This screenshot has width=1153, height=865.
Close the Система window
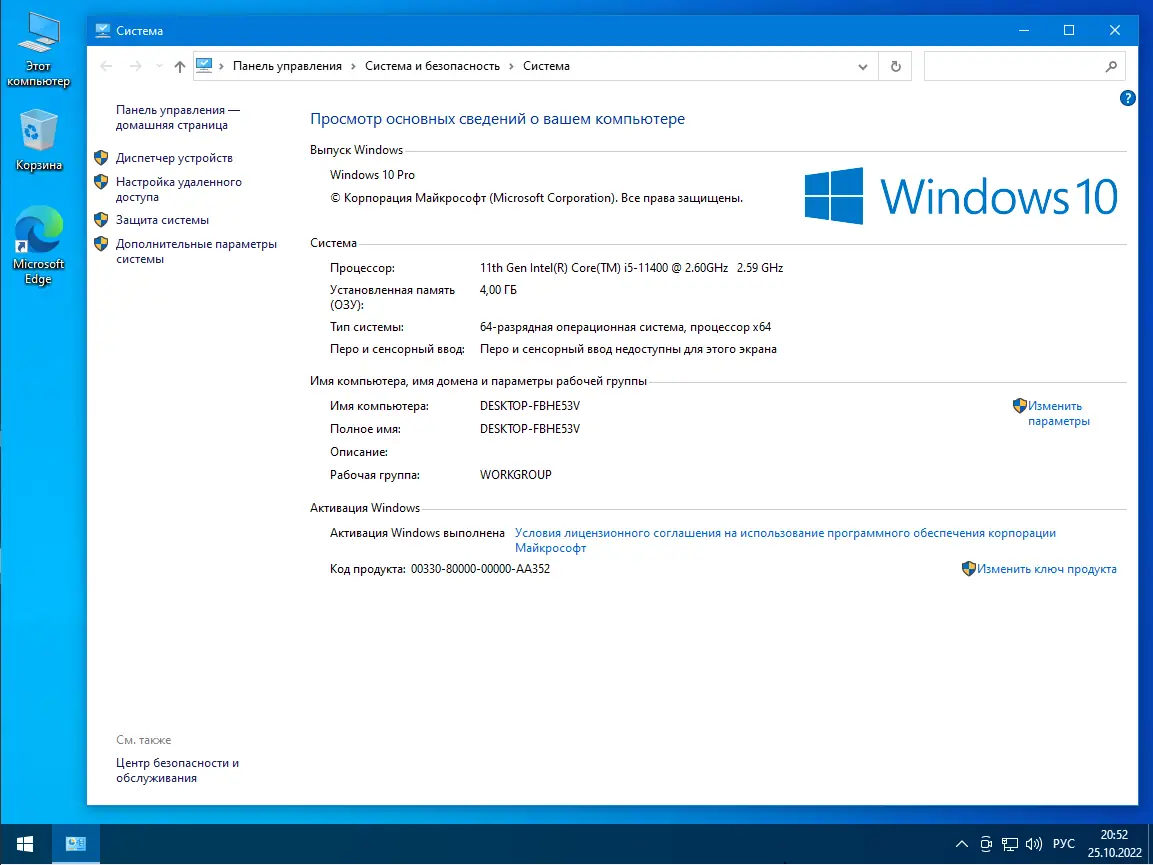click(x=1115, y=30)
